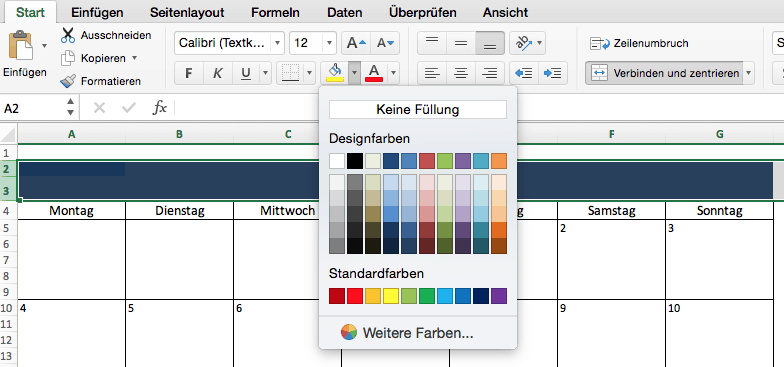Viewport: 784px width, 367px height.
Task: Click the decrease indent icon
Action: tap(524, 74)
